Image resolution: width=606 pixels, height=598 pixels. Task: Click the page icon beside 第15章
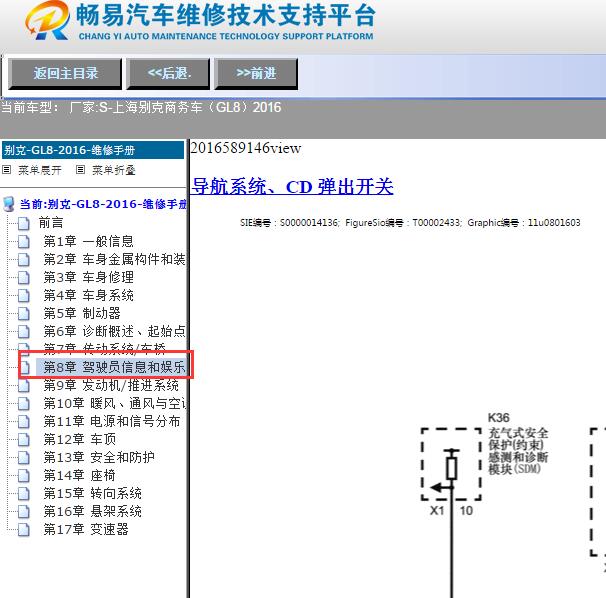(24, 494)
